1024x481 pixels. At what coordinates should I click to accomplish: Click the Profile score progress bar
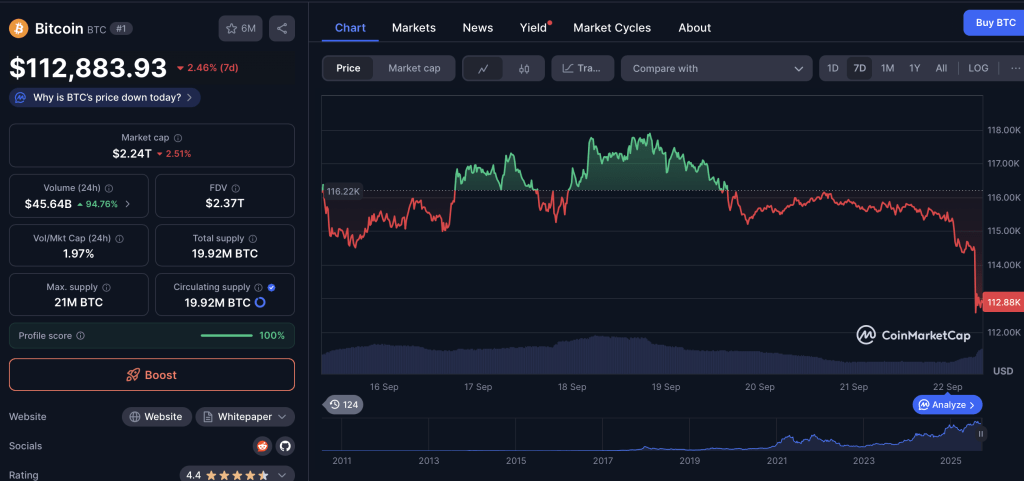(227, 335)
